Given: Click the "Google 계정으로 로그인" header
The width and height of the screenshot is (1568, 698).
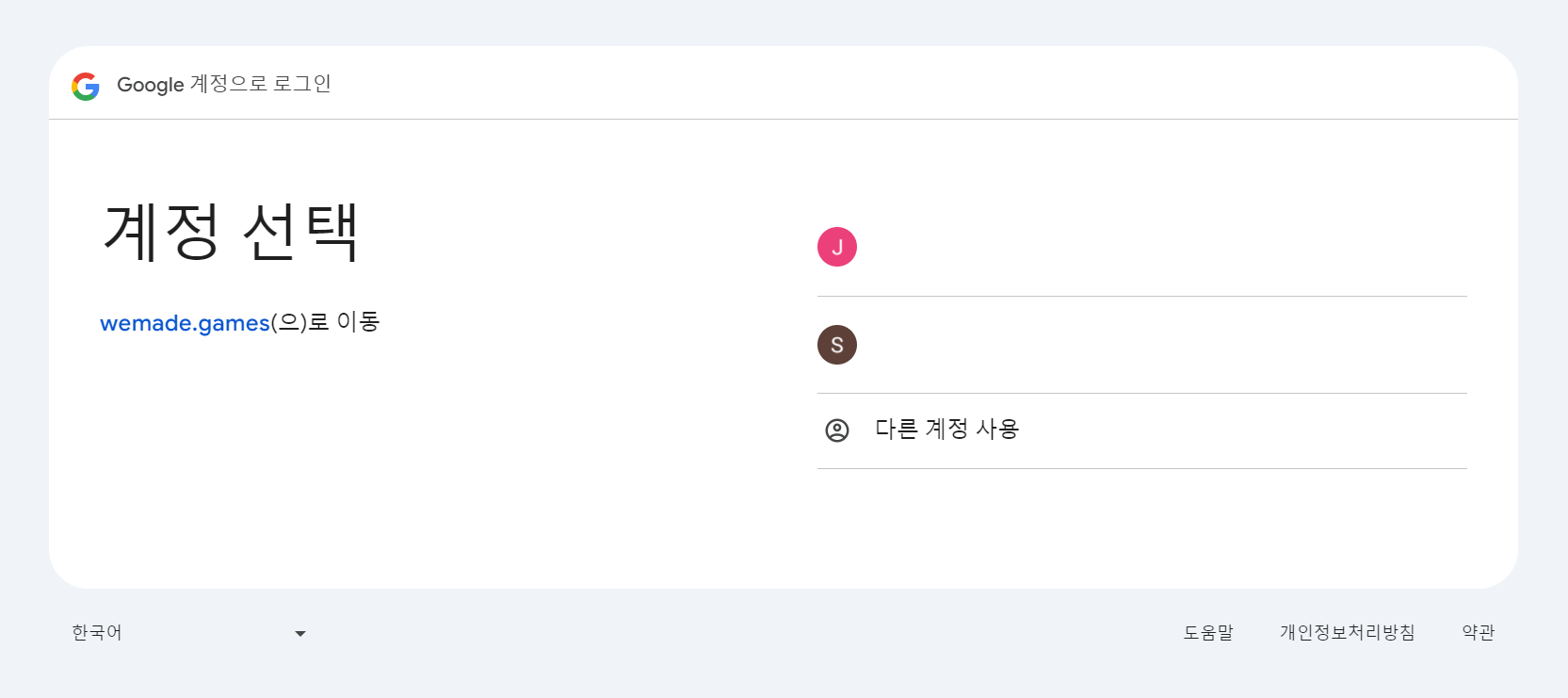Looking at the screenshot, I should click(x=223, y=84).
